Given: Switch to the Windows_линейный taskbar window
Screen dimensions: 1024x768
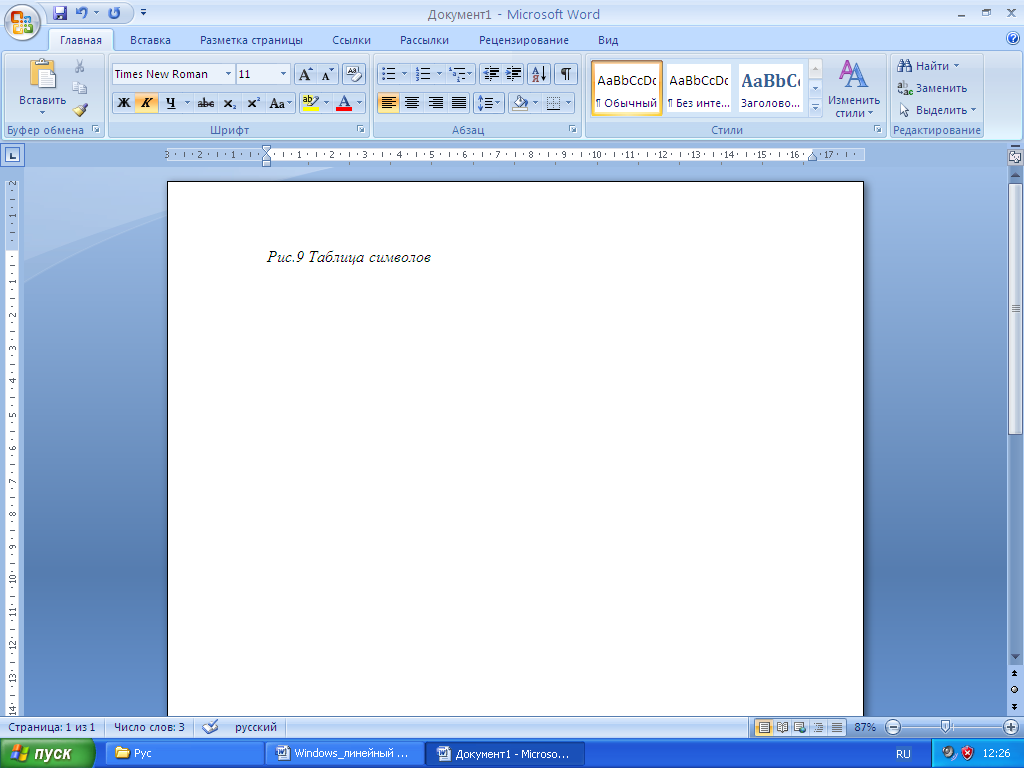Looking at the screenshot, I should [x=345, y=754].
